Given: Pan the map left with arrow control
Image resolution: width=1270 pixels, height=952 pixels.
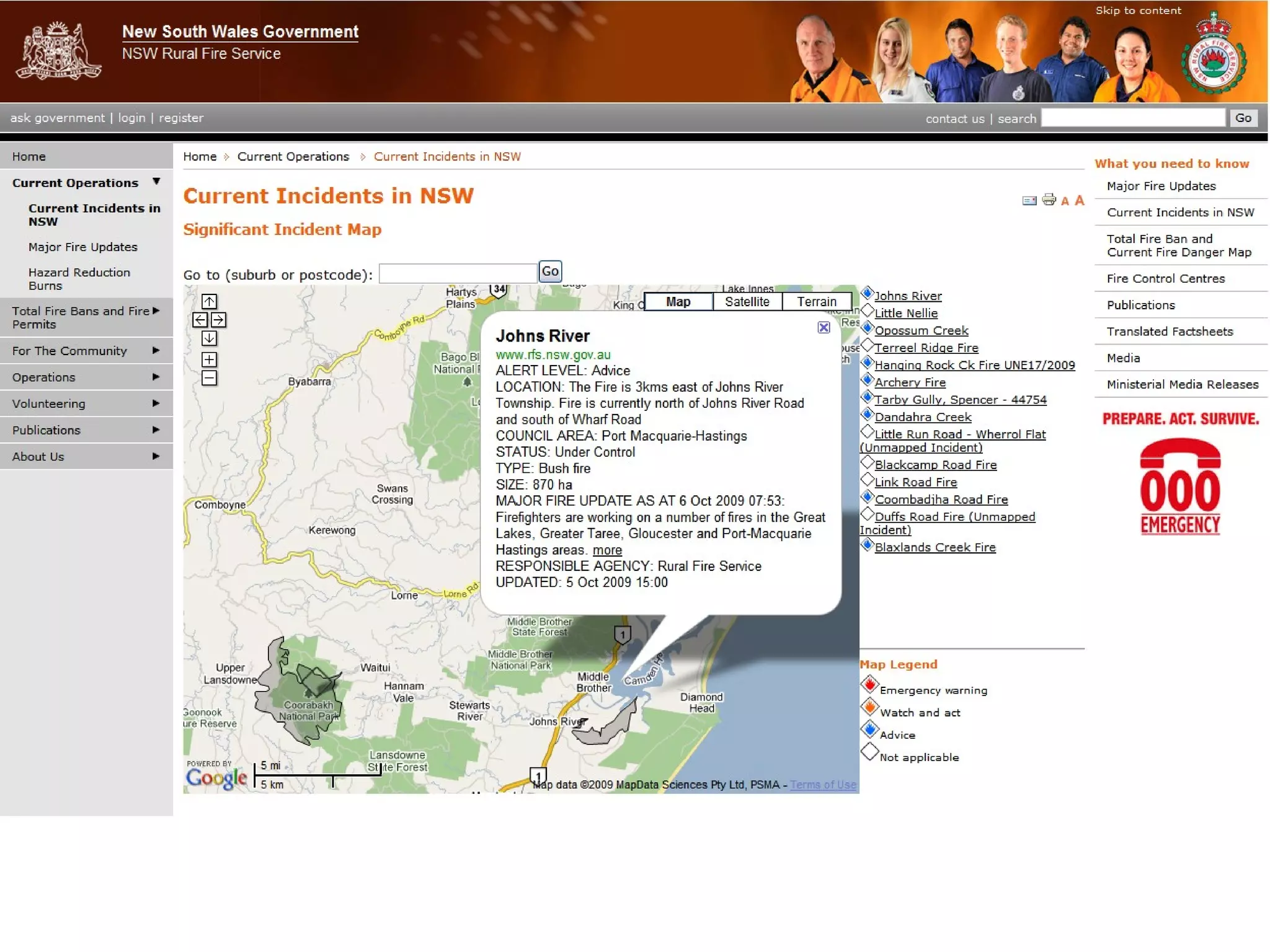Looking at the screenshot, I should [x=200, y=320].
